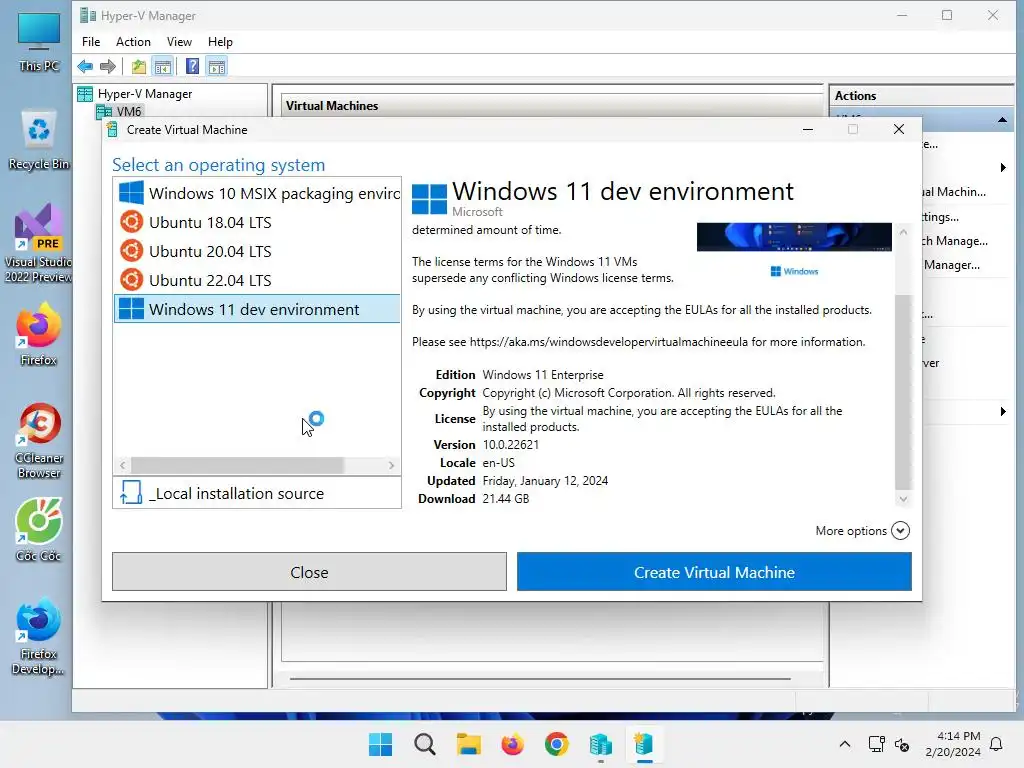The image size is (1024, 768).
Task: Collapse the VM6 actions section arrow
Action: coord(1002,120)
